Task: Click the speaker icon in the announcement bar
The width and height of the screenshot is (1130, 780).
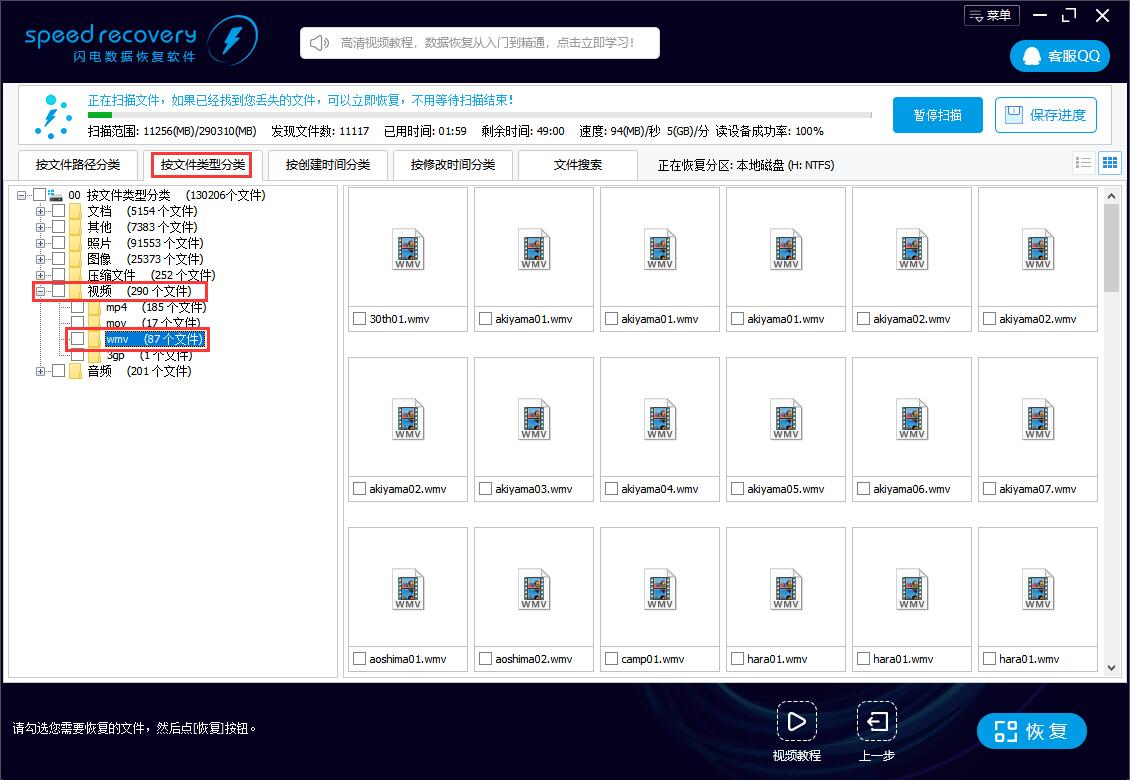Action: (319, 43)
